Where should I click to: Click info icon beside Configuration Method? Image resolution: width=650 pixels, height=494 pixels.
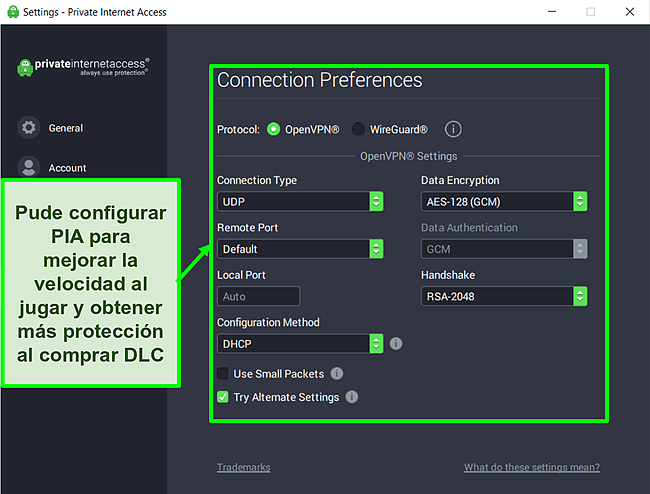point(396,344)
